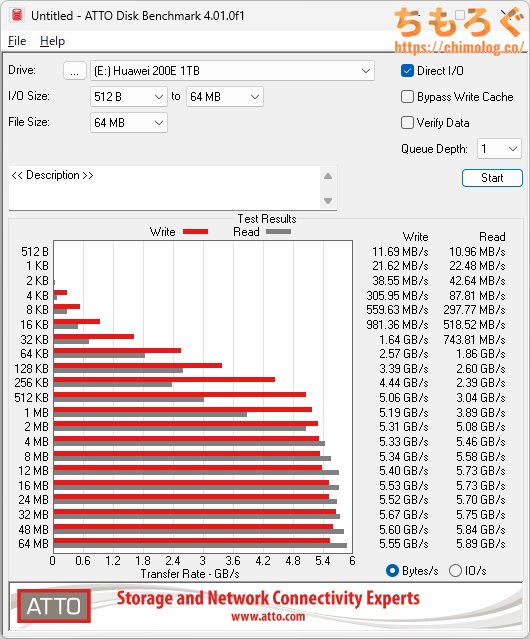Open the Queue Depth dropdown
This screenshot has width=530, height=639.
tap(499, 149)
